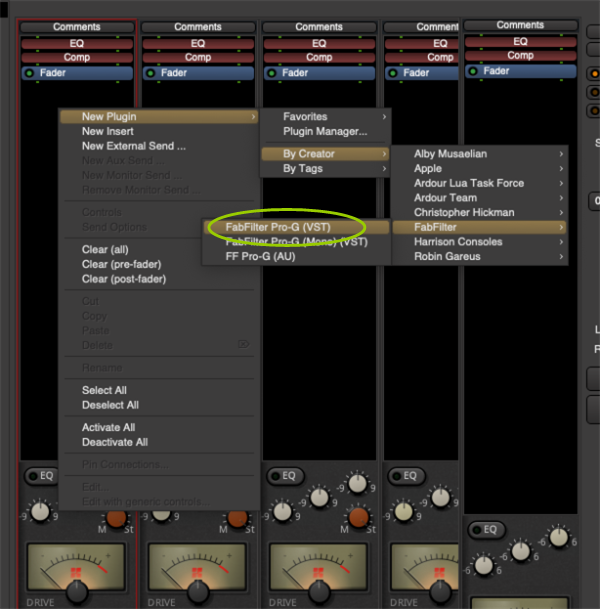Toggle Fader enable LED on third strip
This screenshot has width=600, height=609.
pos(272,73)
